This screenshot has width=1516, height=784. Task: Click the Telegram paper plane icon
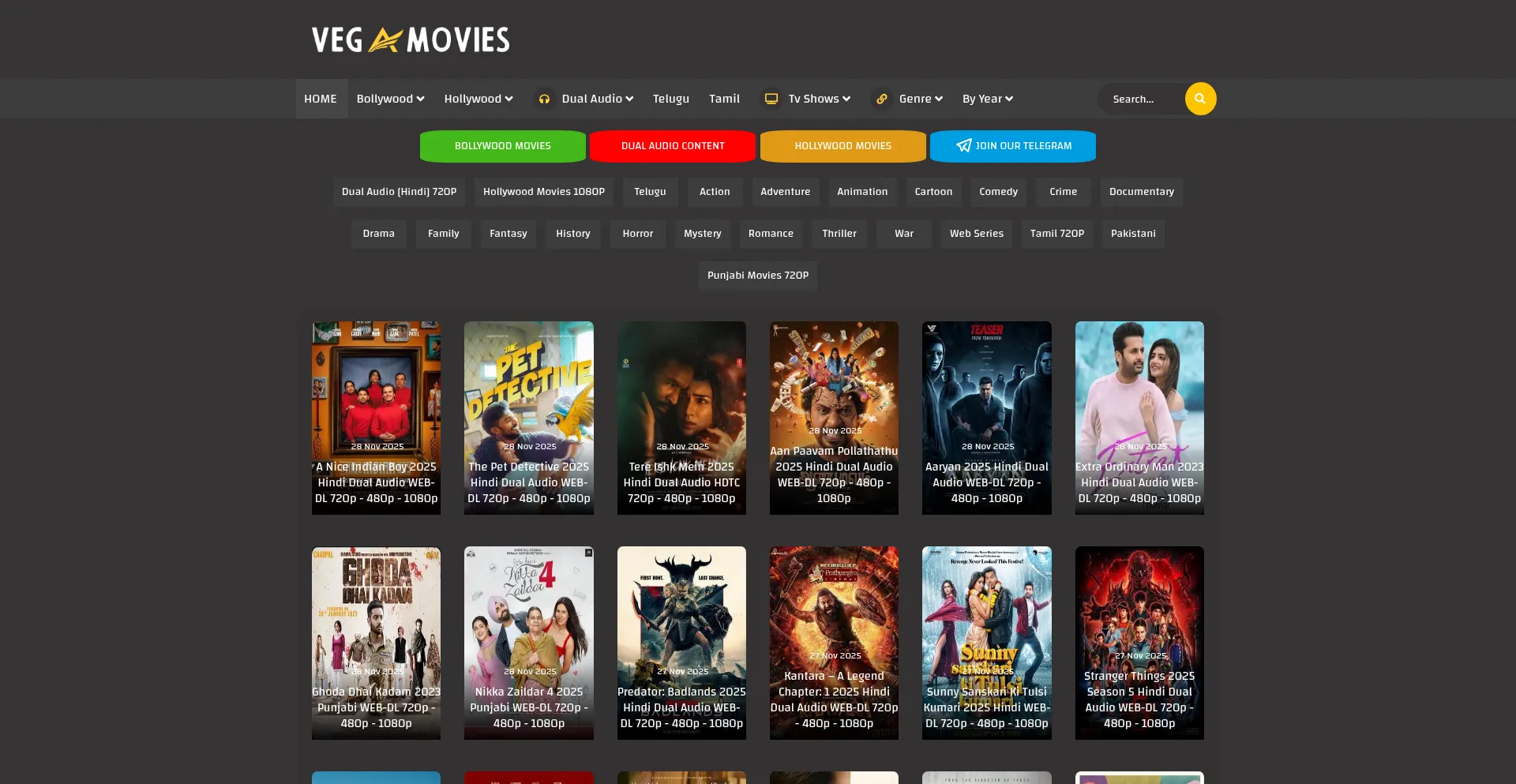(963, 146)
